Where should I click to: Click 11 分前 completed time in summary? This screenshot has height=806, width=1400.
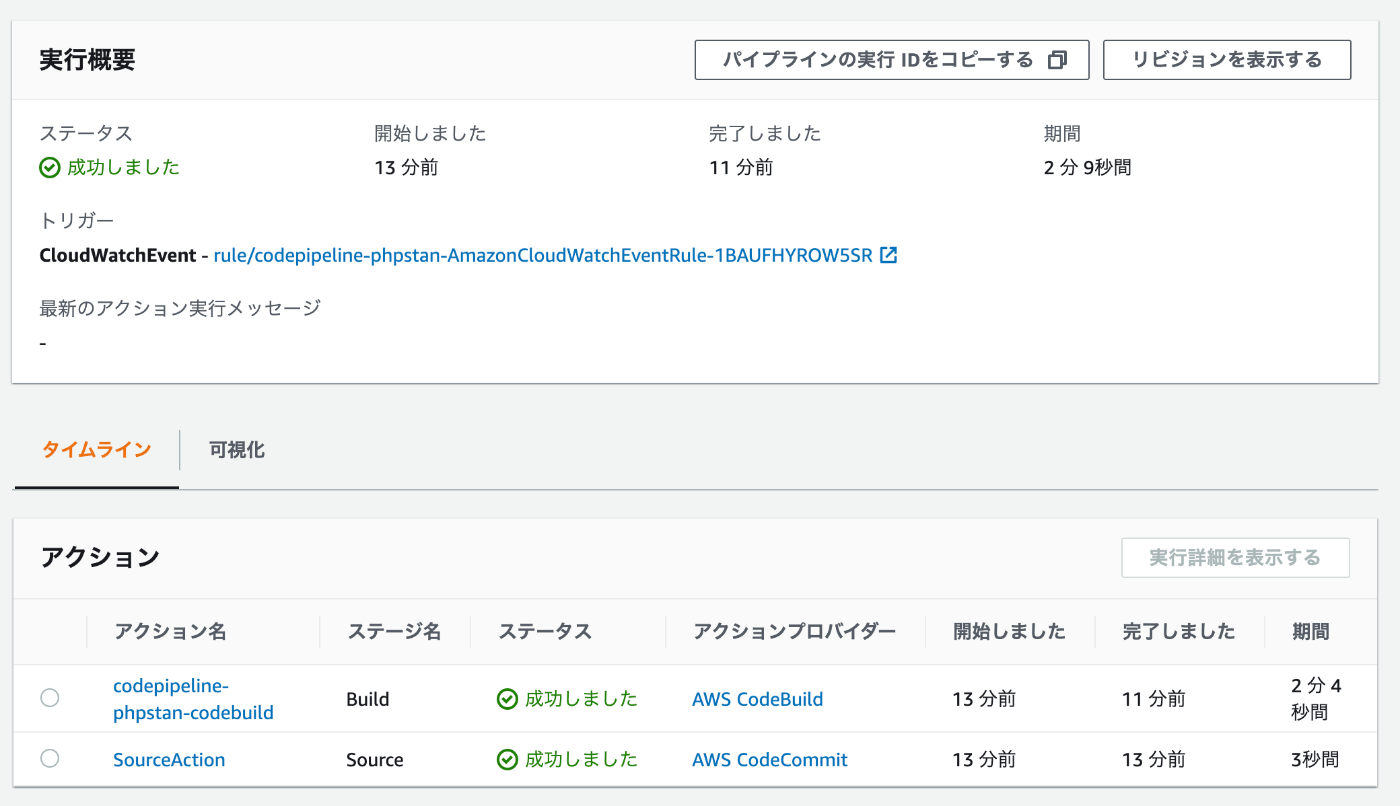[741, 167]
